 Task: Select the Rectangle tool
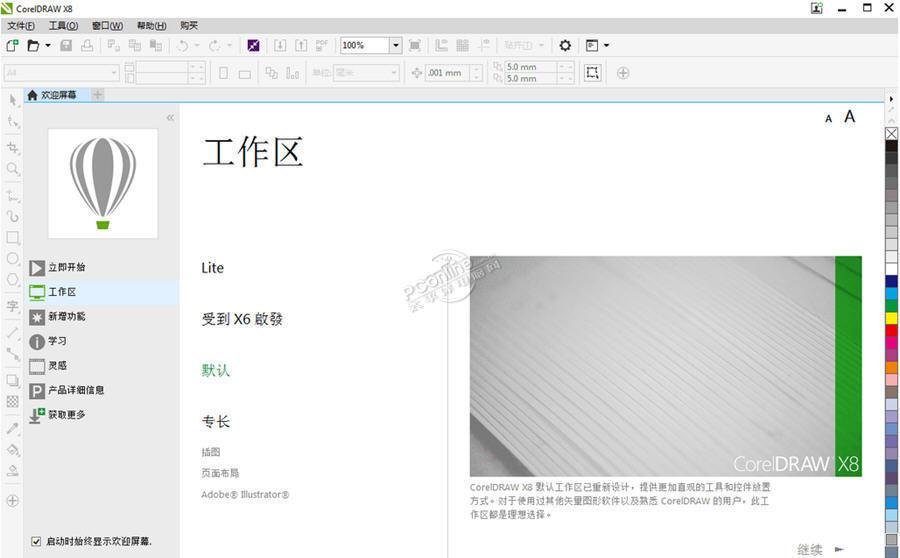(13, 238)
